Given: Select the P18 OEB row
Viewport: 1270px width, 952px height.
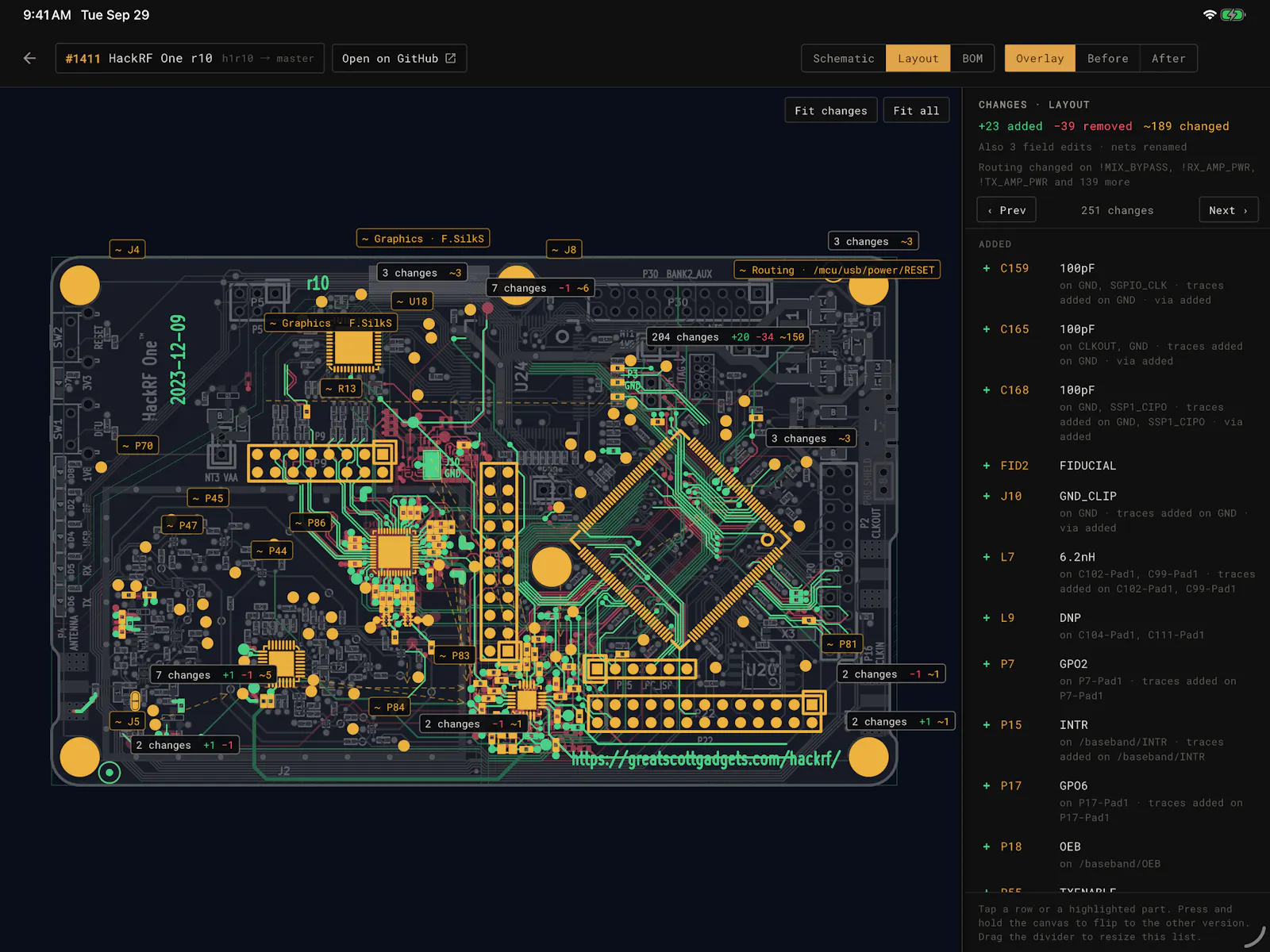Looking at the screenshot, I should [1116, 854].
